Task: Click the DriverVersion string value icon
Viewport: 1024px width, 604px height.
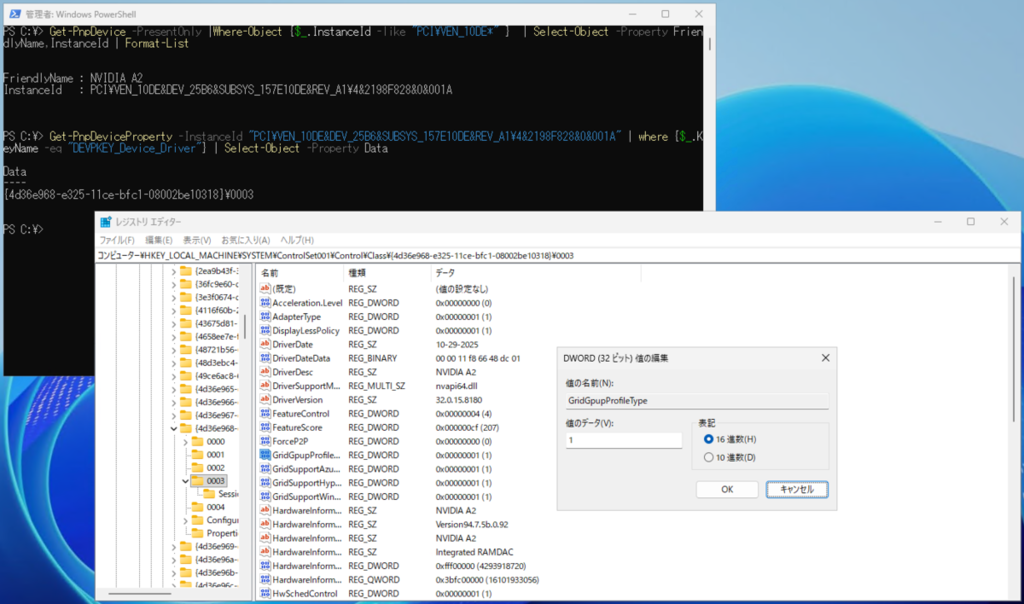Action: click(x=265, y=400)
